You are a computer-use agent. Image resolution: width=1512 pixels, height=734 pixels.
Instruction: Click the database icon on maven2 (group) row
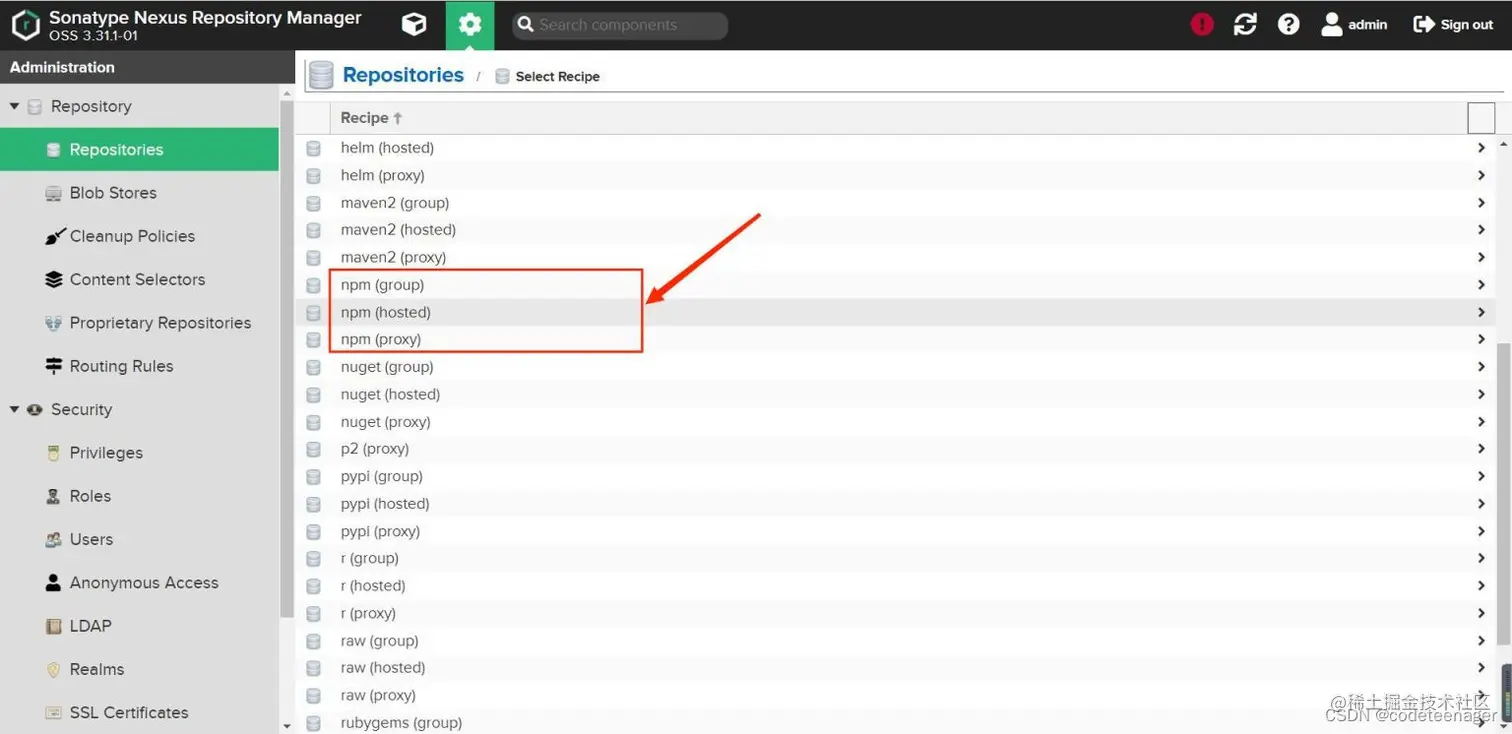click(313, 203)
